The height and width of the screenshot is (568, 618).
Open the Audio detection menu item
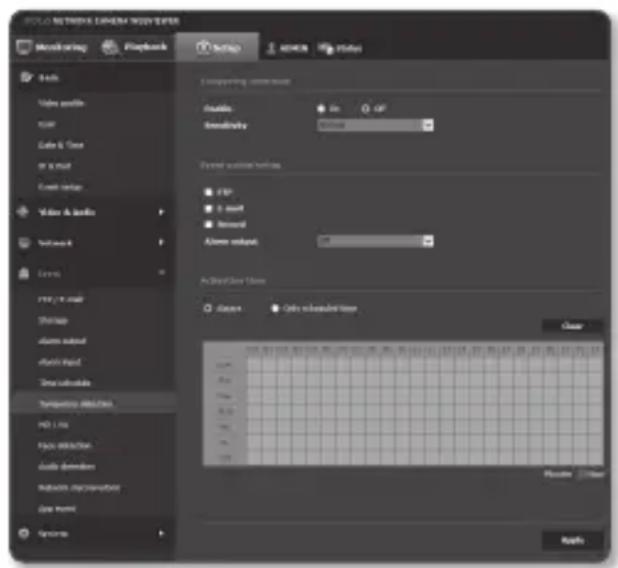click(x=67, y=466)
